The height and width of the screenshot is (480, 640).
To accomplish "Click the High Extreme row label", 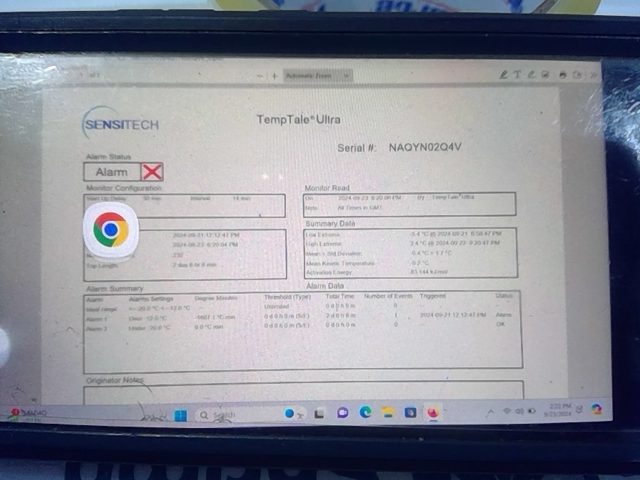I will tap(324, 244).
